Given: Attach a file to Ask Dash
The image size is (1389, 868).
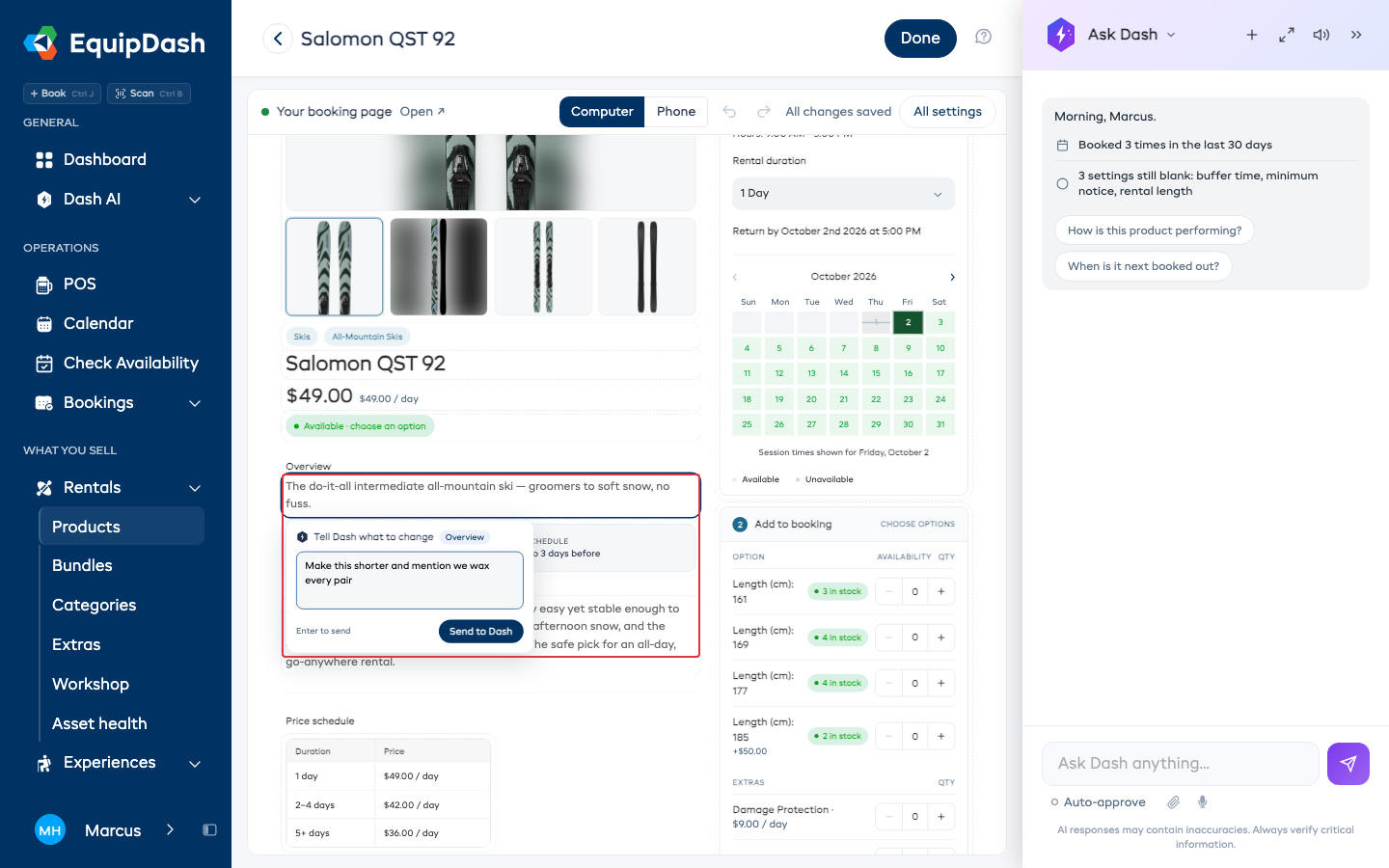Looking at the screenshot, I should tap(1174, 802).
